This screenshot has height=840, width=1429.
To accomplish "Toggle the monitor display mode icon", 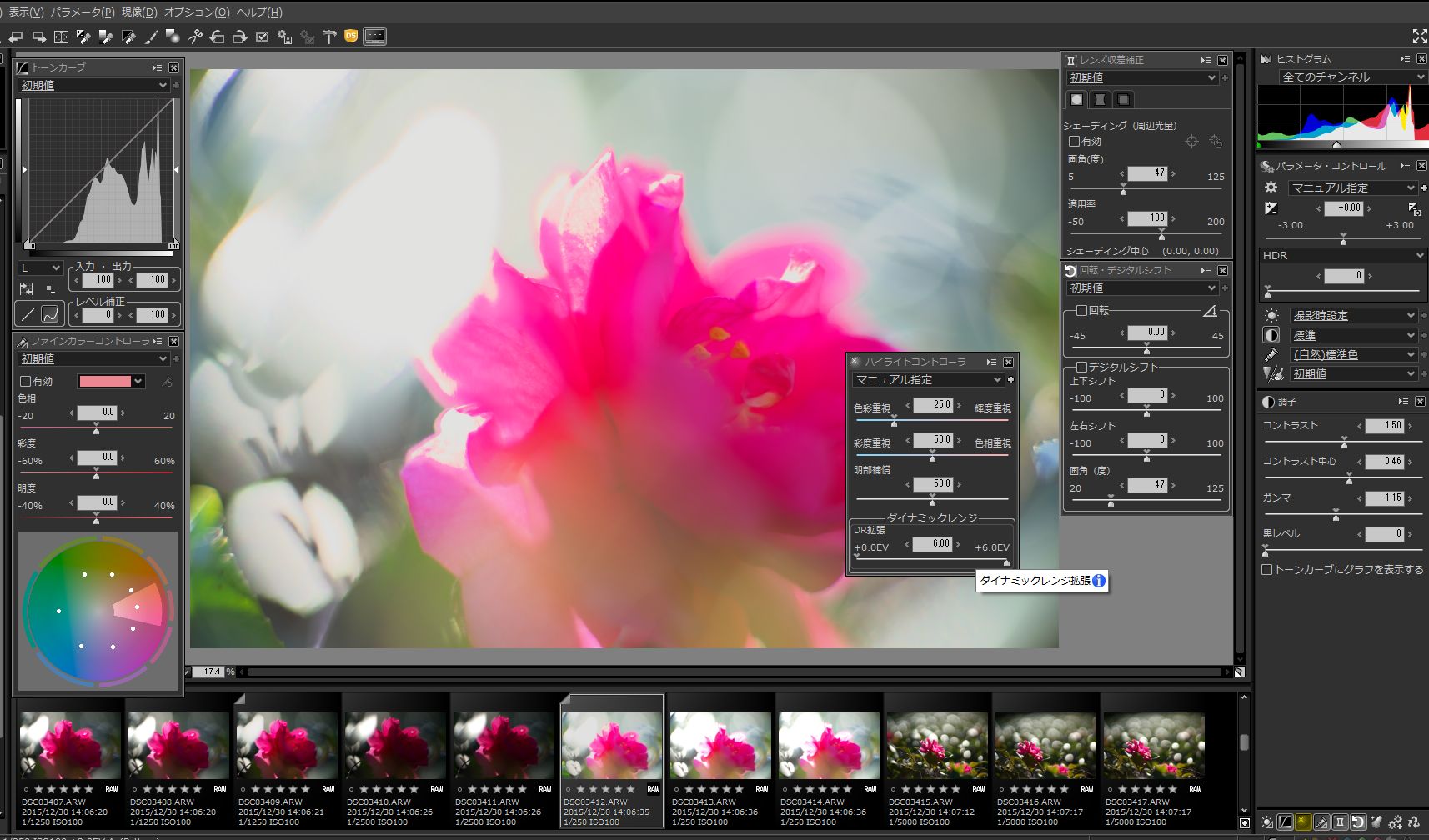I will (375, 37).
